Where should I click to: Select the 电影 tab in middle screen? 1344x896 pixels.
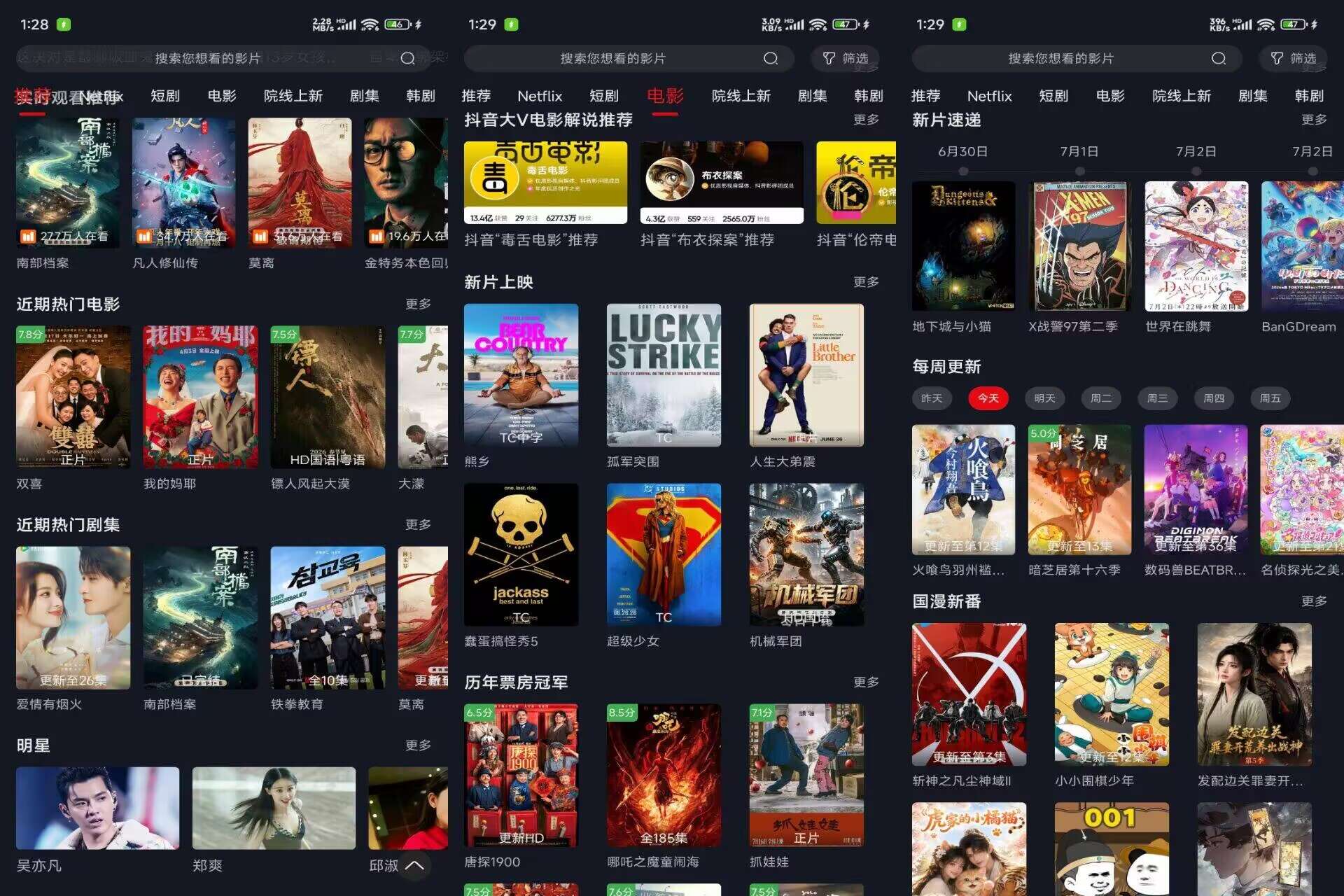[x=665, y=96]
